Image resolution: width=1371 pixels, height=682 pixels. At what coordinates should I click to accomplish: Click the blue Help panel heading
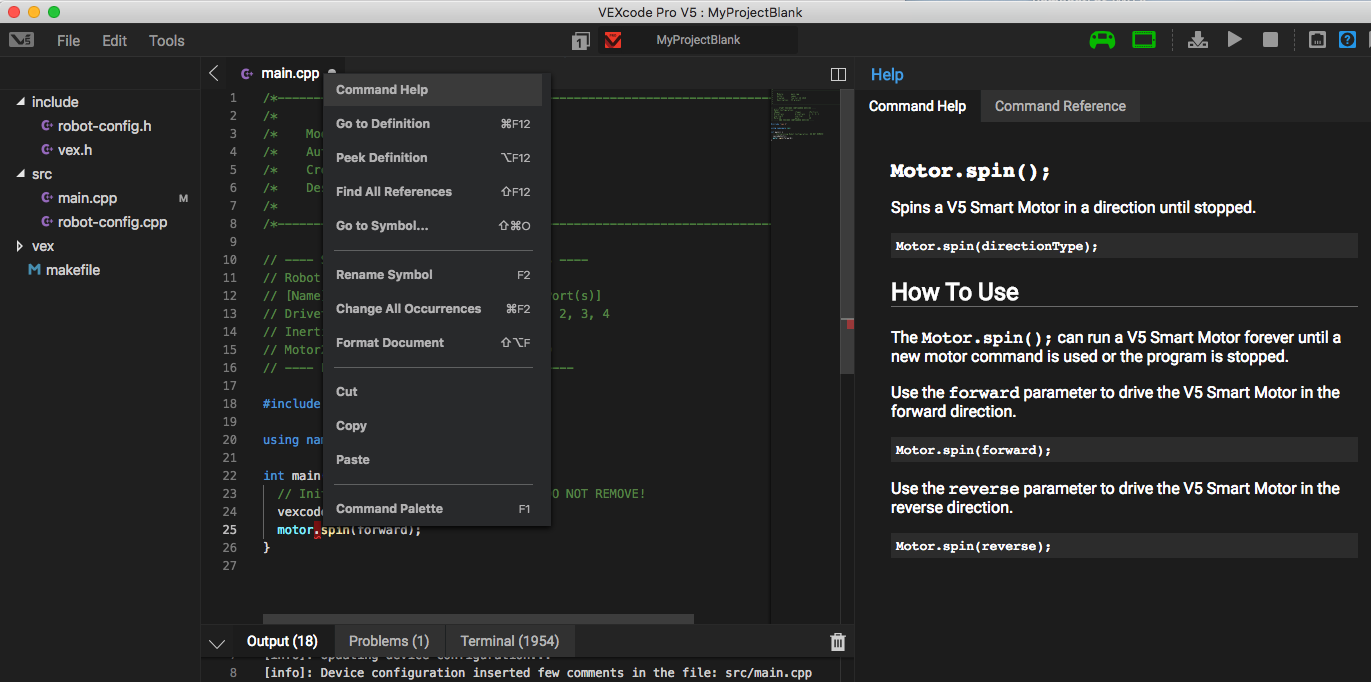point(887,74)
